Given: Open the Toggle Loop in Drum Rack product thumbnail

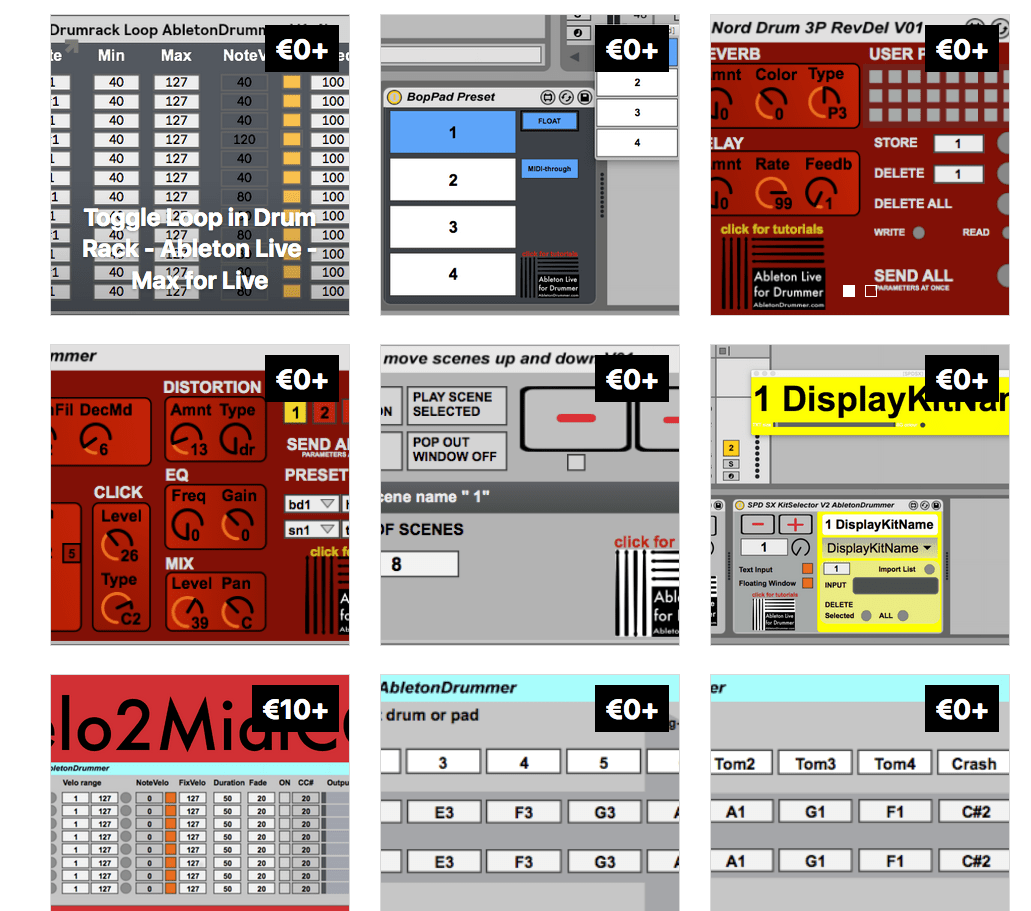Looking at the screenshot, I should pos(200,164).
